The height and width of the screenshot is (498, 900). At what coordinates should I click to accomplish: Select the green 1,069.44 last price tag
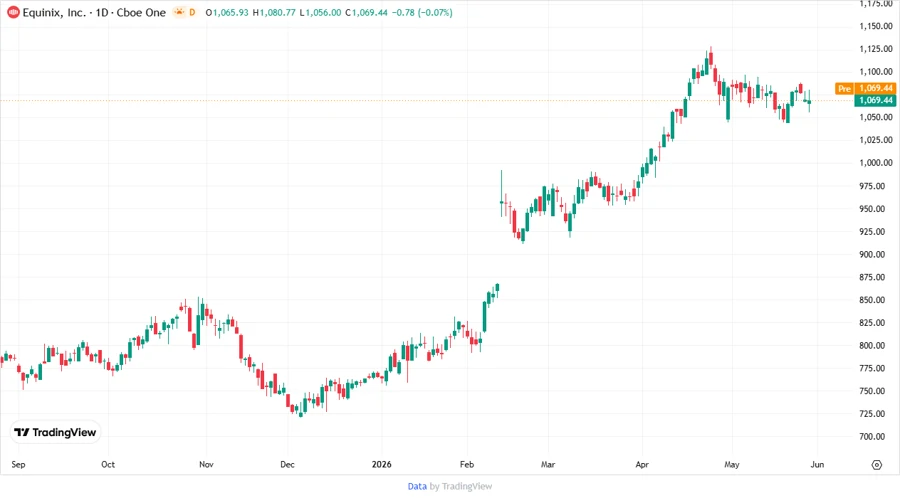(875, 100)
